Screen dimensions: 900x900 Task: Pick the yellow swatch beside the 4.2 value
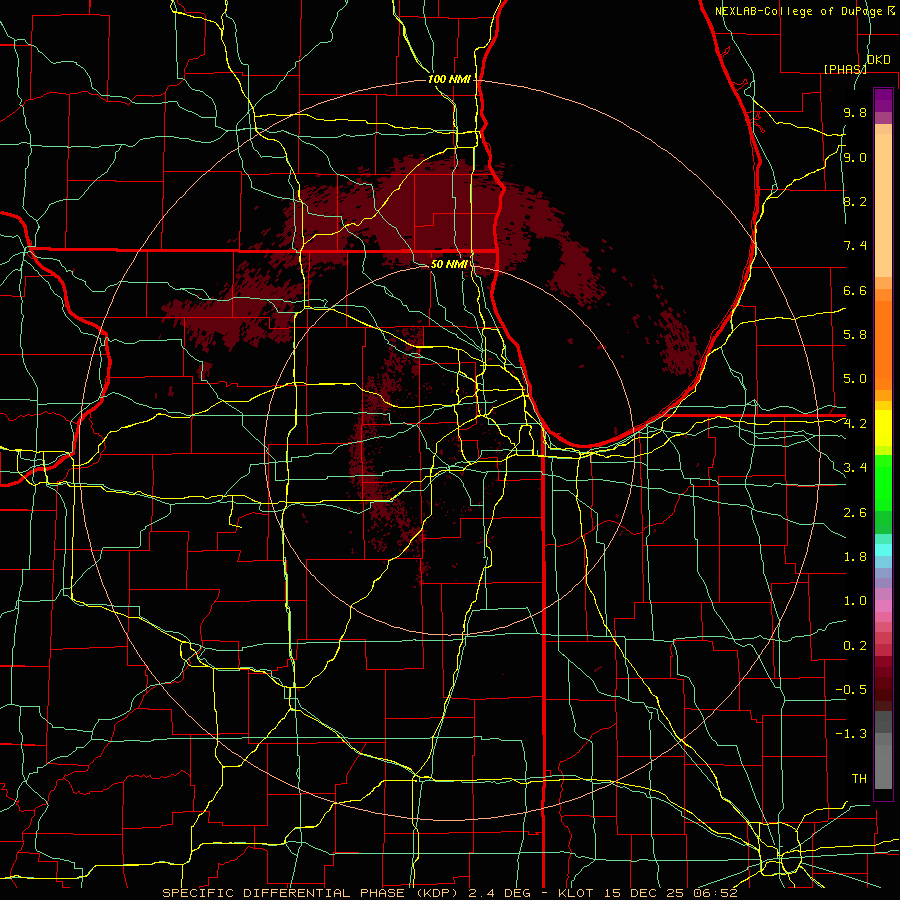click(883, 428)
